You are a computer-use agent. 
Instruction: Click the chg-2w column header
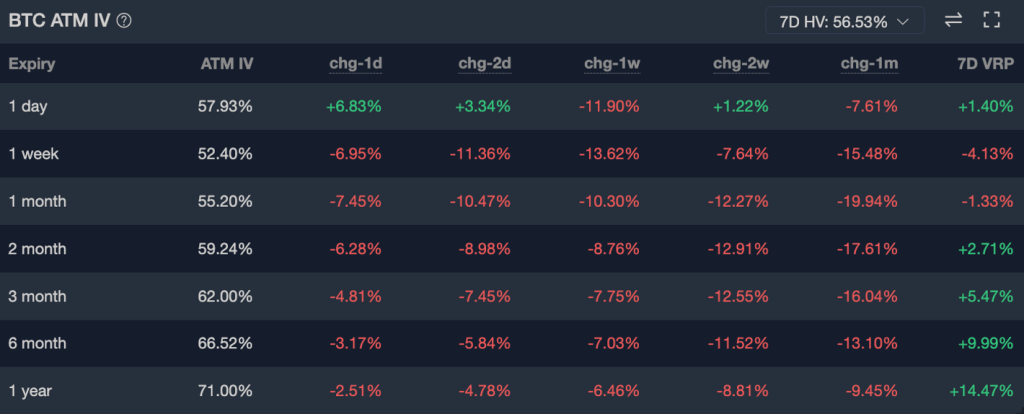coord(741,64)
